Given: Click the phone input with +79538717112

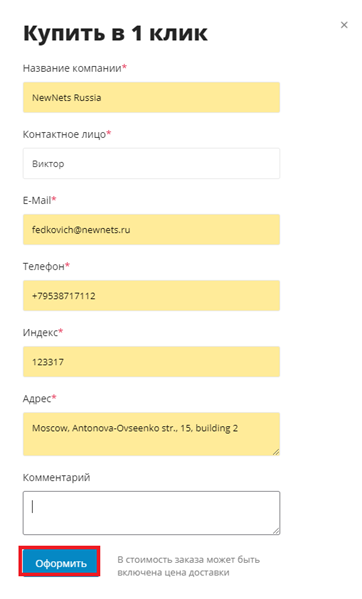Looking at the screenshot, I should (x=151, y=296).
